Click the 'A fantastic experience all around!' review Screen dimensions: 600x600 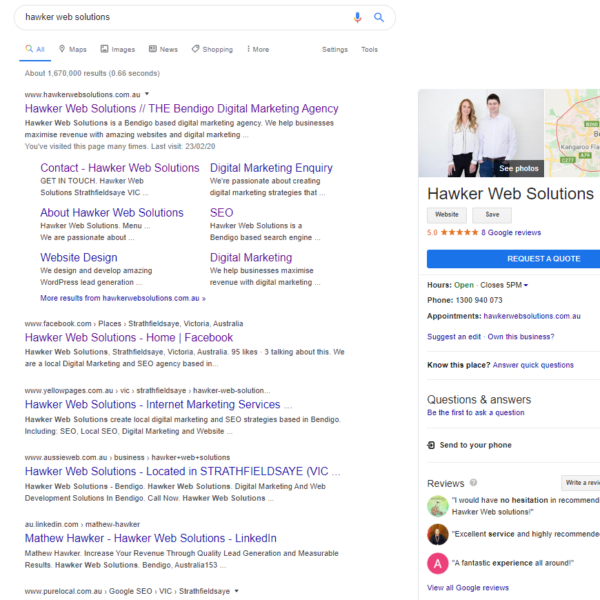pos(513,563)
